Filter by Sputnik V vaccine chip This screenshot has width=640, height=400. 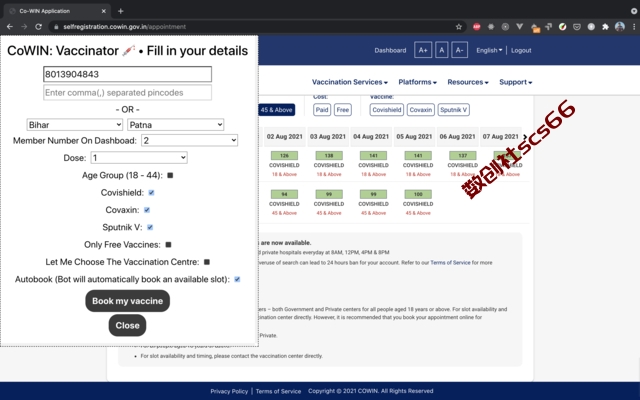[x=453, y=110]
